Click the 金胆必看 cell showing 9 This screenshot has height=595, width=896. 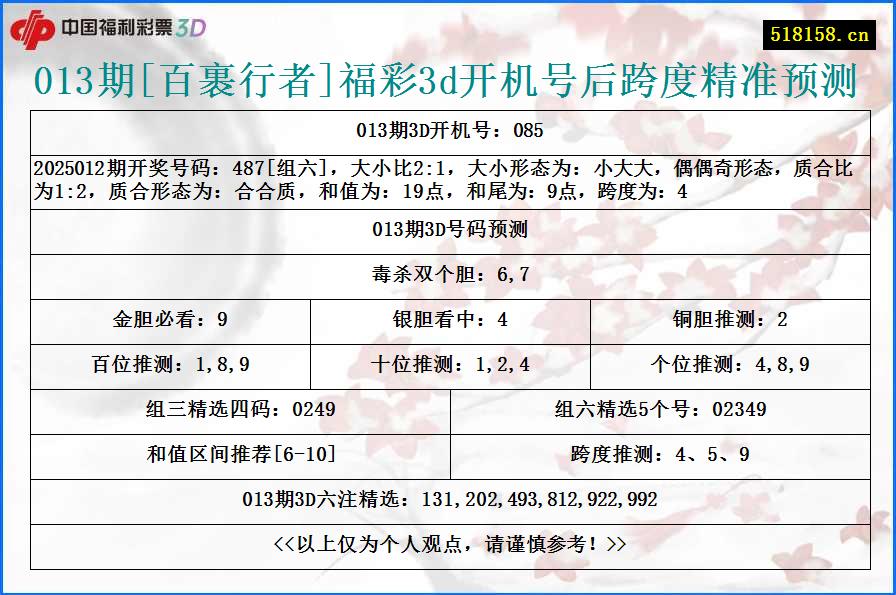(172, 321)
